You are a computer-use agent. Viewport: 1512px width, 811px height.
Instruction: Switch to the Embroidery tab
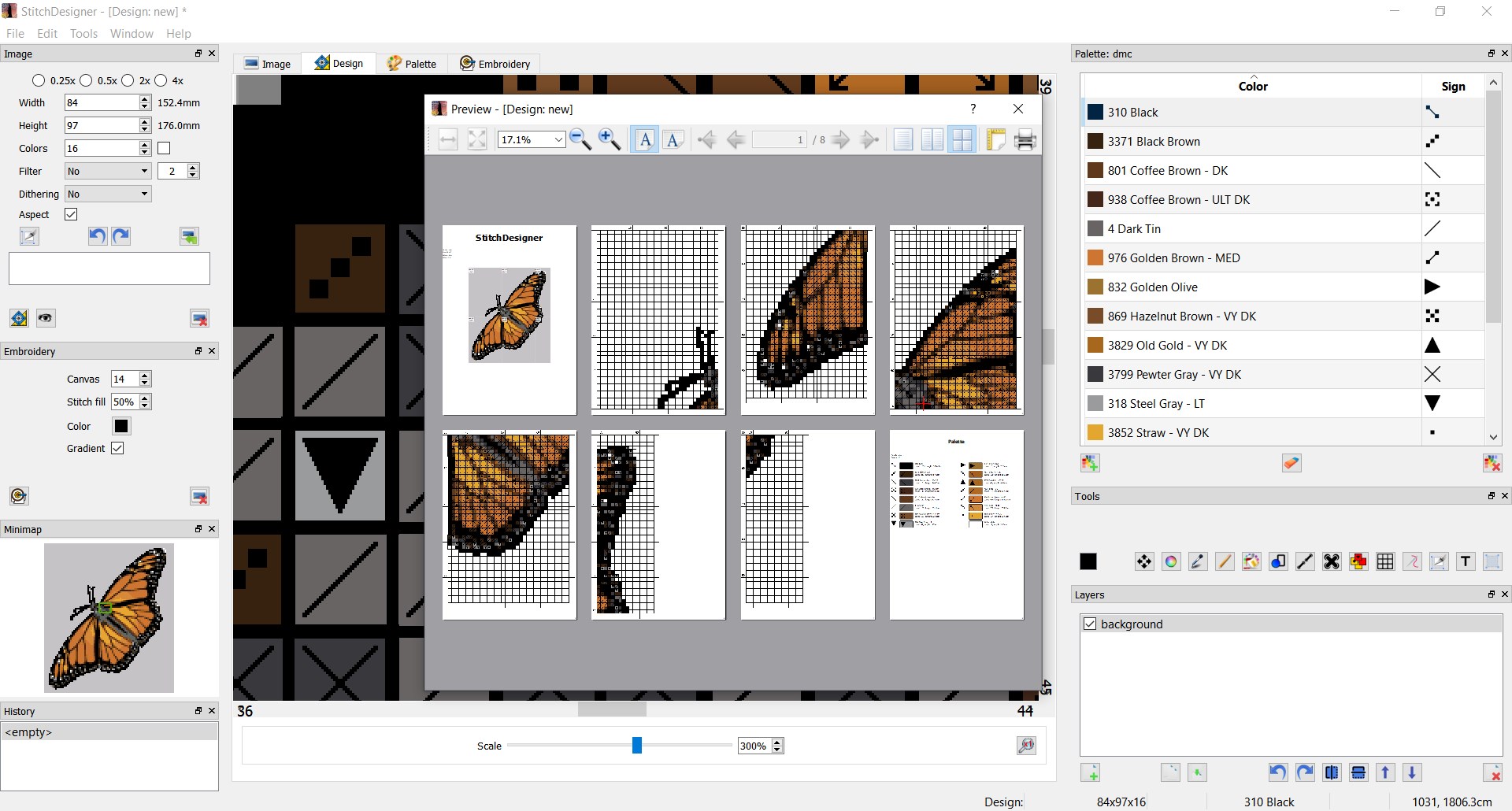[495, 63]
